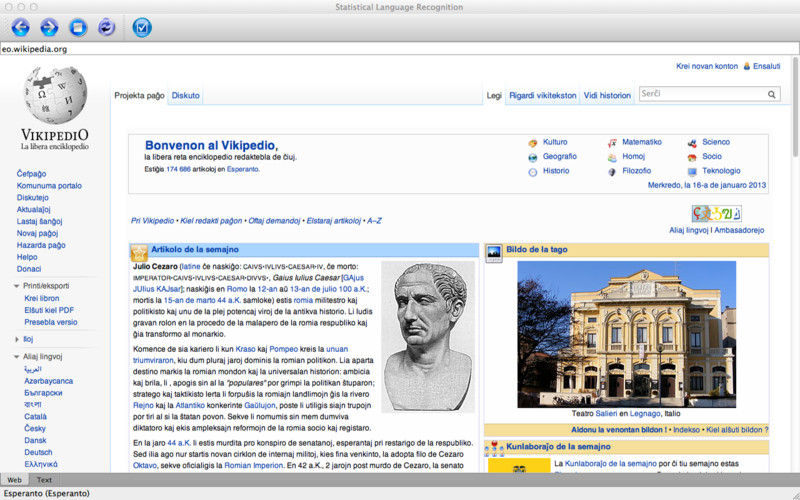Click the Kiel redakti paĝon link

[x=211, y=221]
